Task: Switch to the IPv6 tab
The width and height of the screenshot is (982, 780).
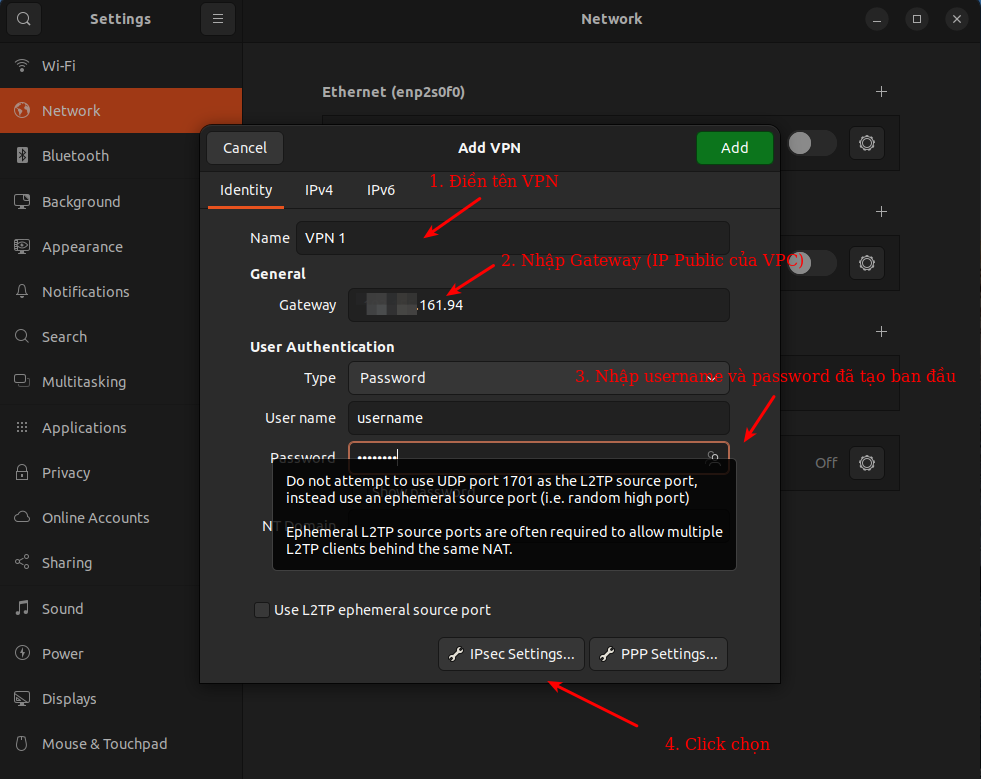Action: 381,190
